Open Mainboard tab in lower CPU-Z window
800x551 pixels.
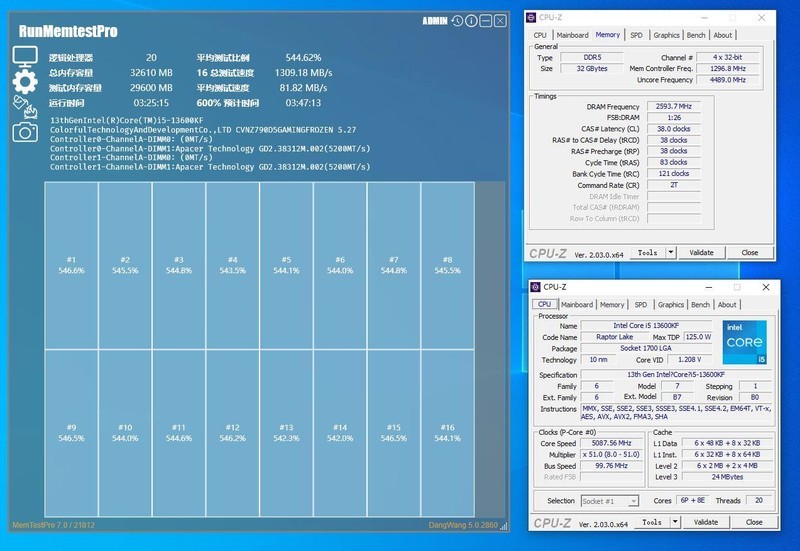pos(577,305)
